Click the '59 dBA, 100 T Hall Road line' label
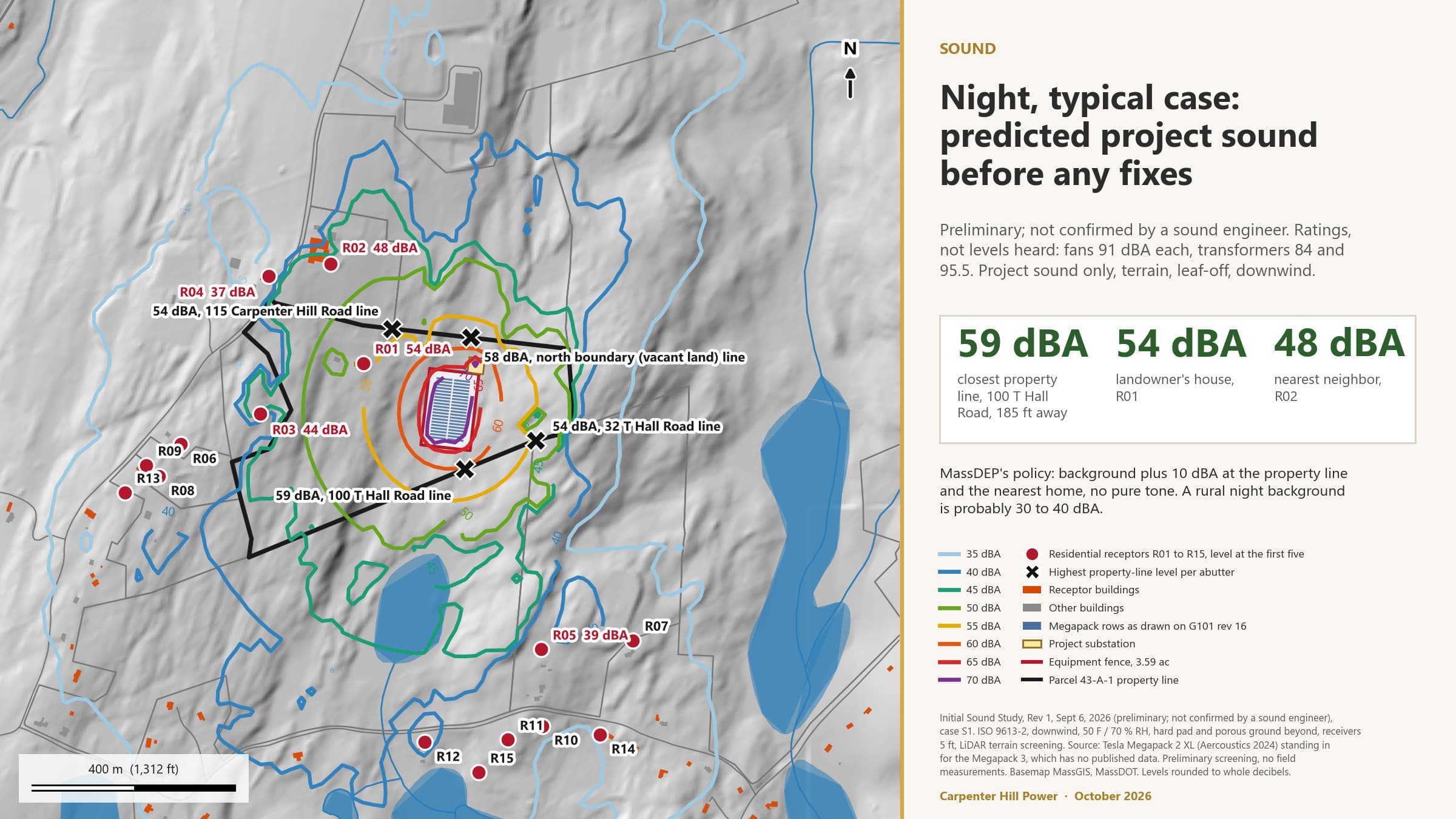1456x819 pixels. [x=363, y=495]
